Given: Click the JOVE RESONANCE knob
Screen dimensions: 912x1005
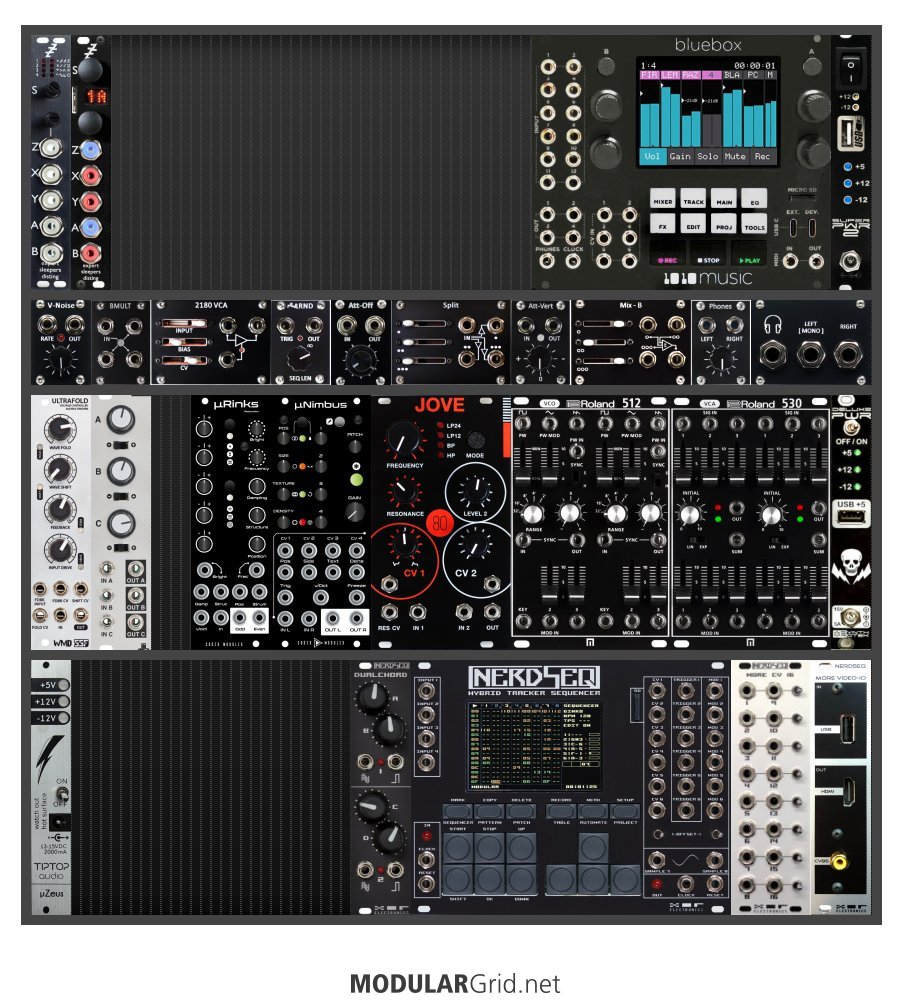Looking at the screenshot, I should (404, 492).
